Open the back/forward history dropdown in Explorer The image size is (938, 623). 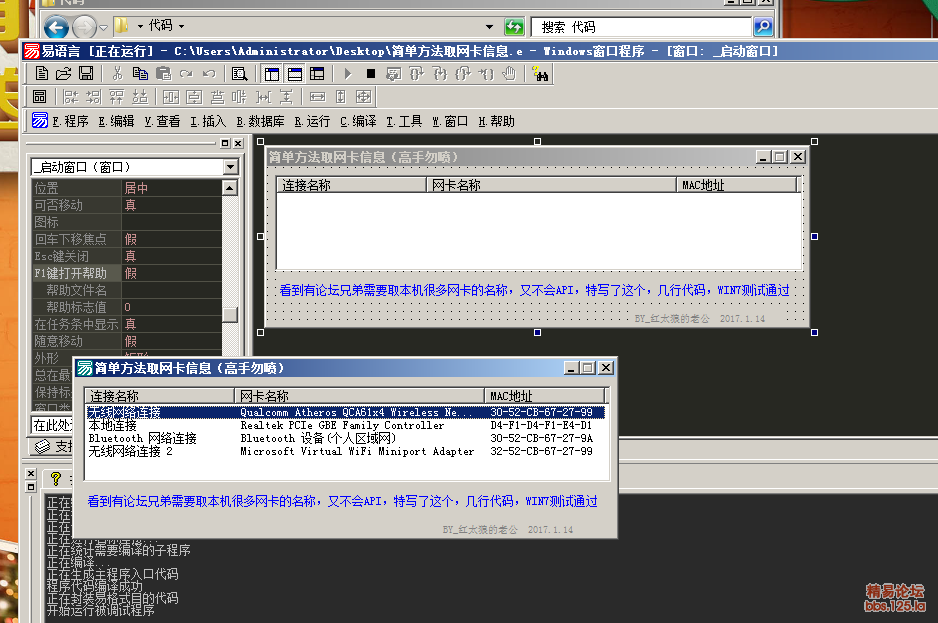pyautogui.click(x=103, y=27)
